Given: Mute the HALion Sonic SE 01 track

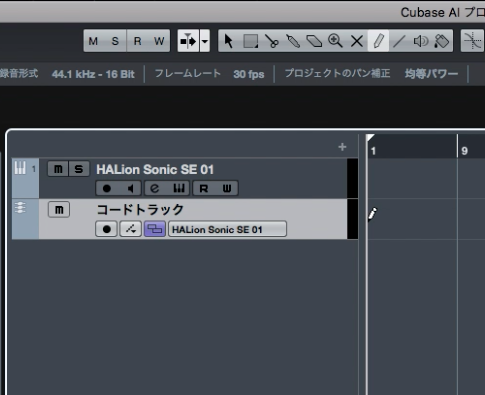Looking at the screenshot, I should pyautogui.click(x=58, y=169).
